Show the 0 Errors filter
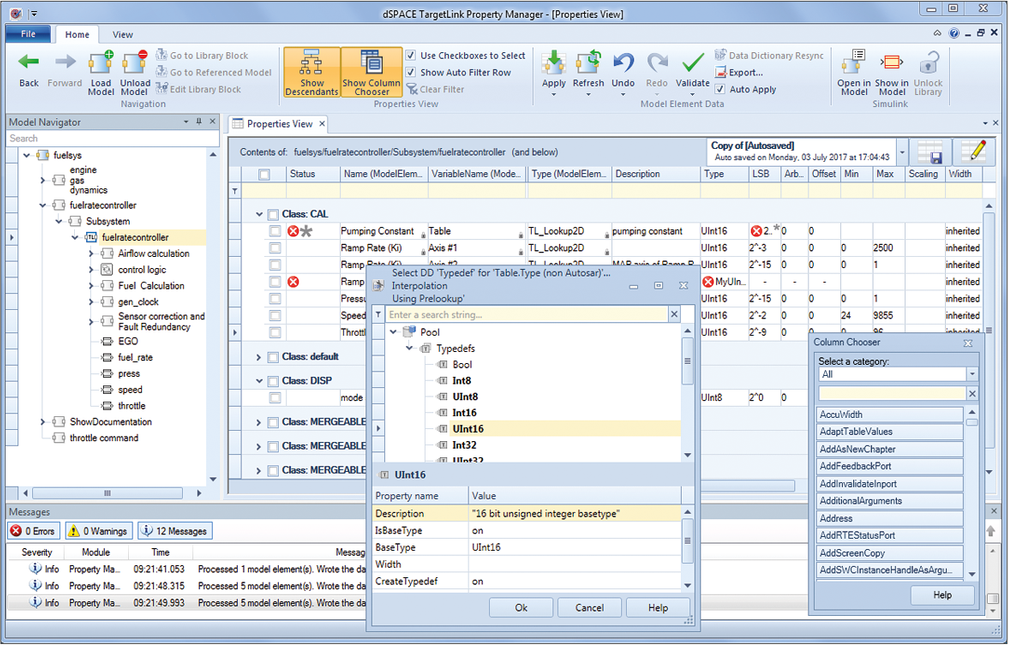1009x646 pixels. pos(33,531)
